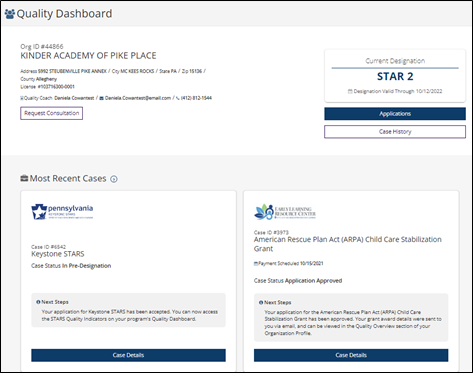The width and height of the screenshot is (473, 373).
Task: Click the address STEUBENVILLE PIKE ANNEX text
Action: point(72,71)
